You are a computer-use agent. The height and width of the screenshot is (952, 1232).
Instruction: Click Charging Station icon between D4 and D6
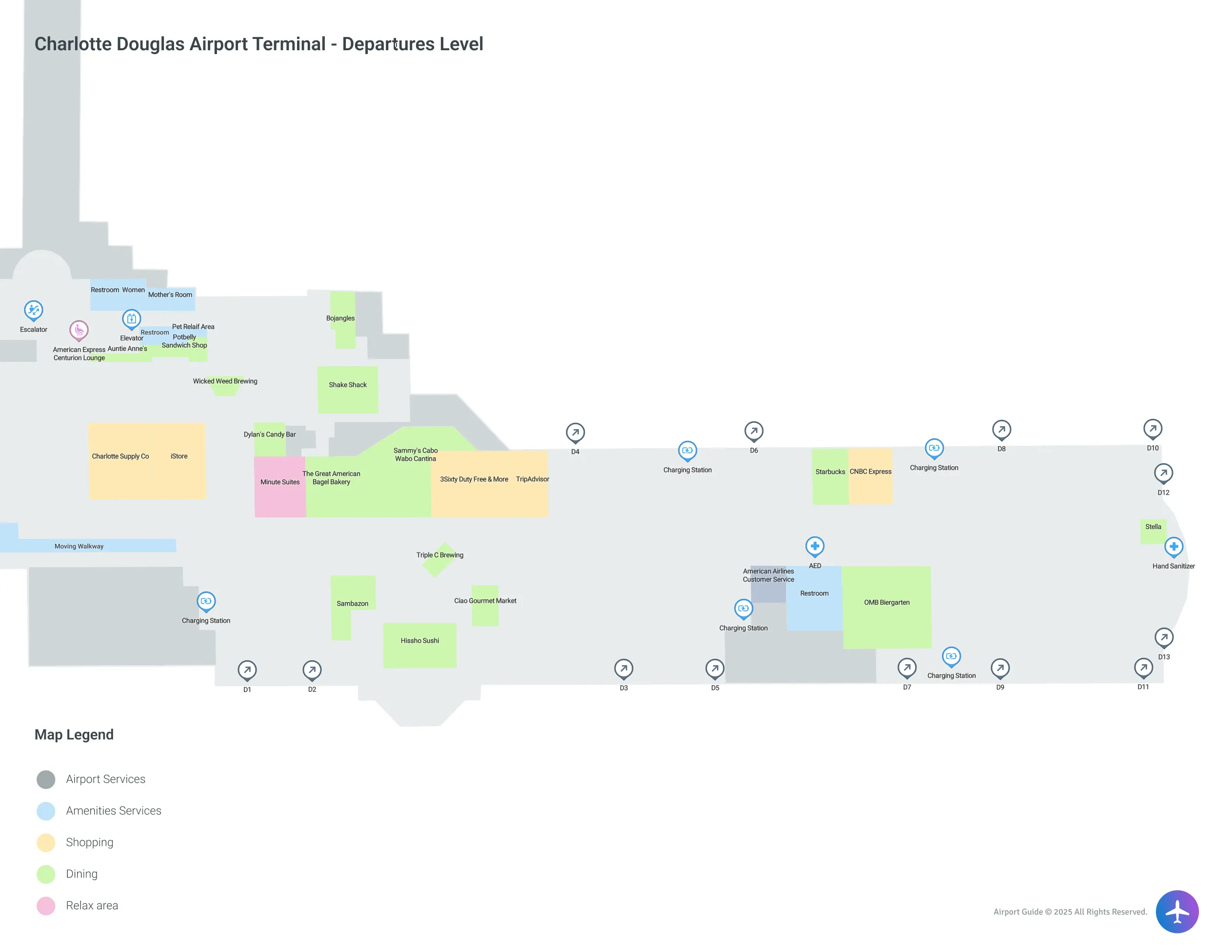687,451
